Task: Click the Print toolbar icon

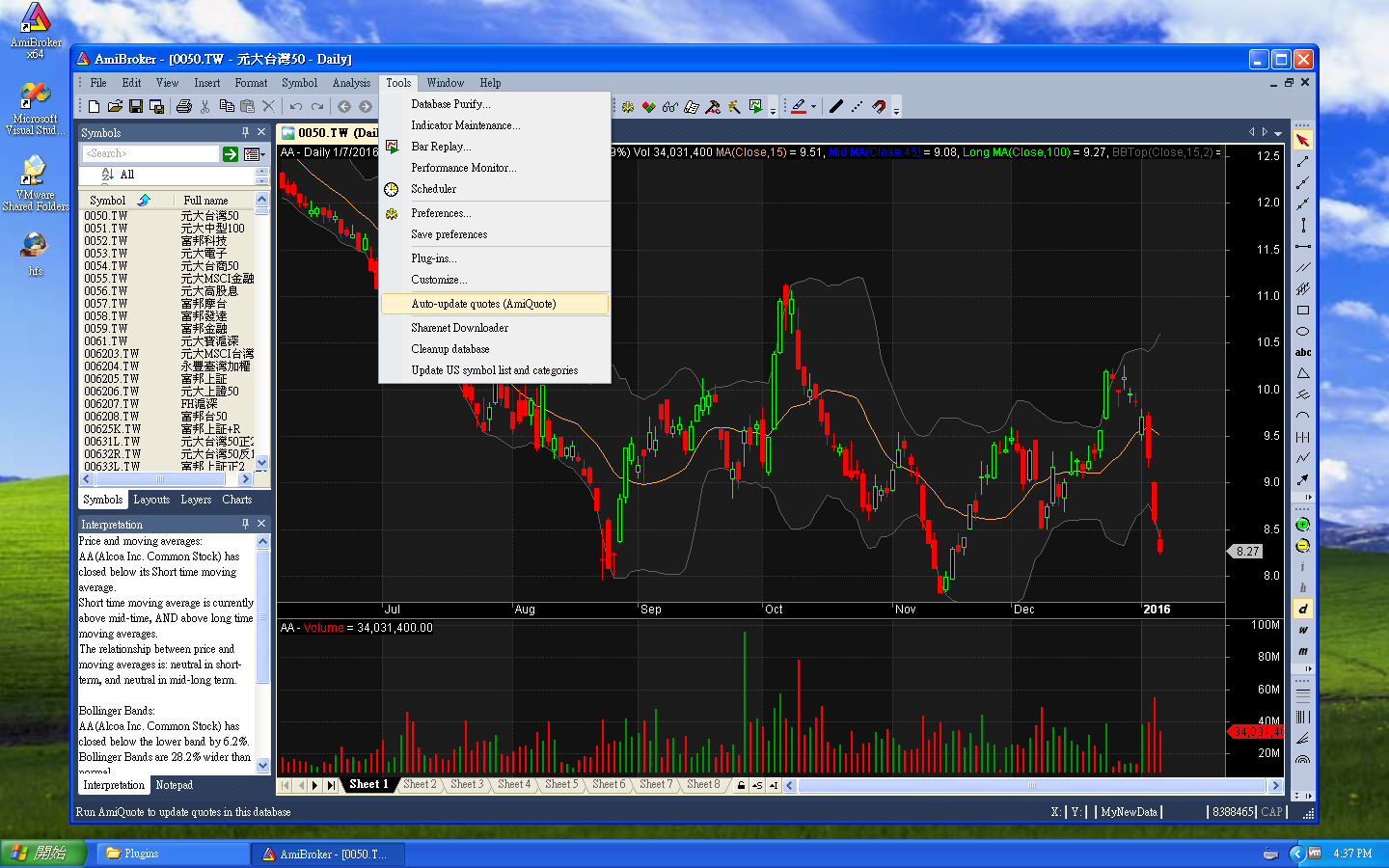Action: tap(184, 106)
